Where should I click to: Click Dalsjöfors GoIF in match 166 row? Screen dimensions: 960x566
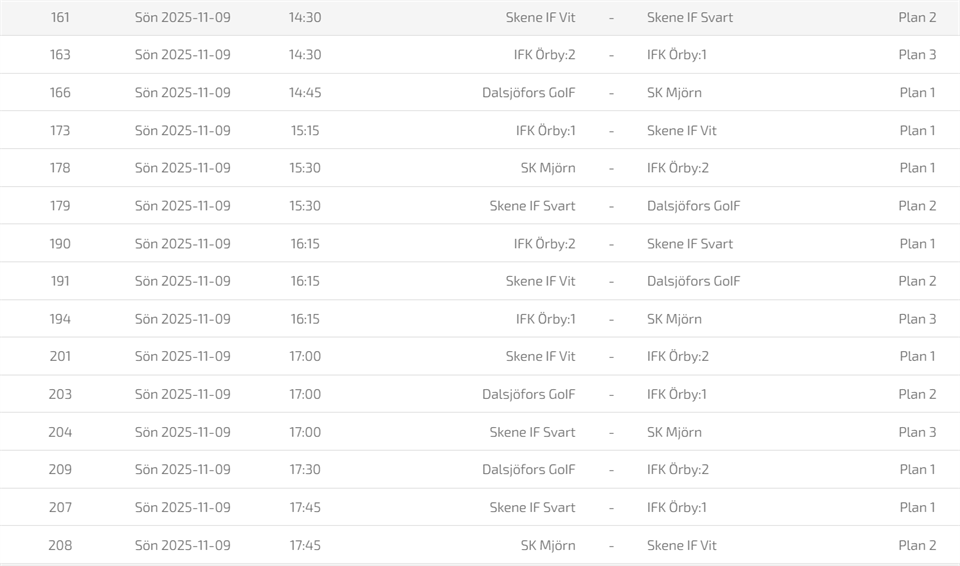click(528, 93)
